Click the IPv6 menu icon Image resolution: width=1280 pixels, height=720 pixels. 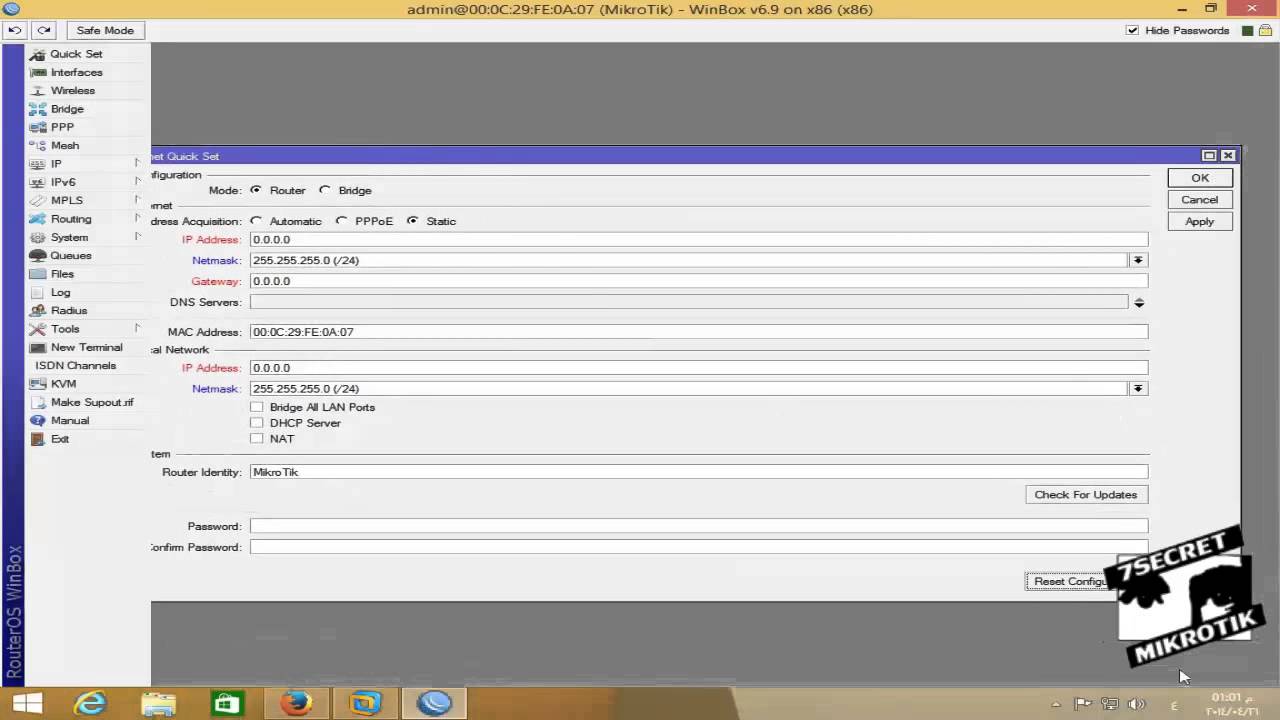click(37, 182)
